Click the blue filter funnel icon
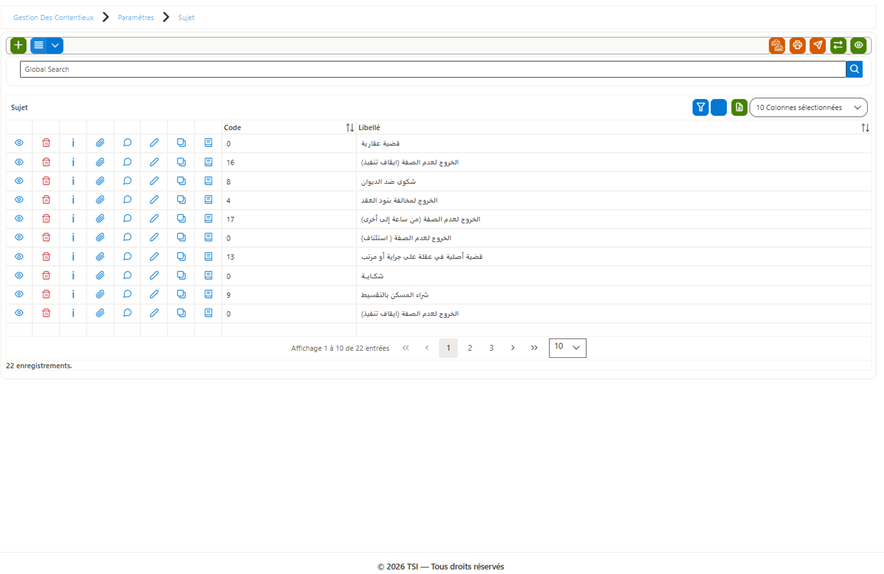 coord(700,107)
